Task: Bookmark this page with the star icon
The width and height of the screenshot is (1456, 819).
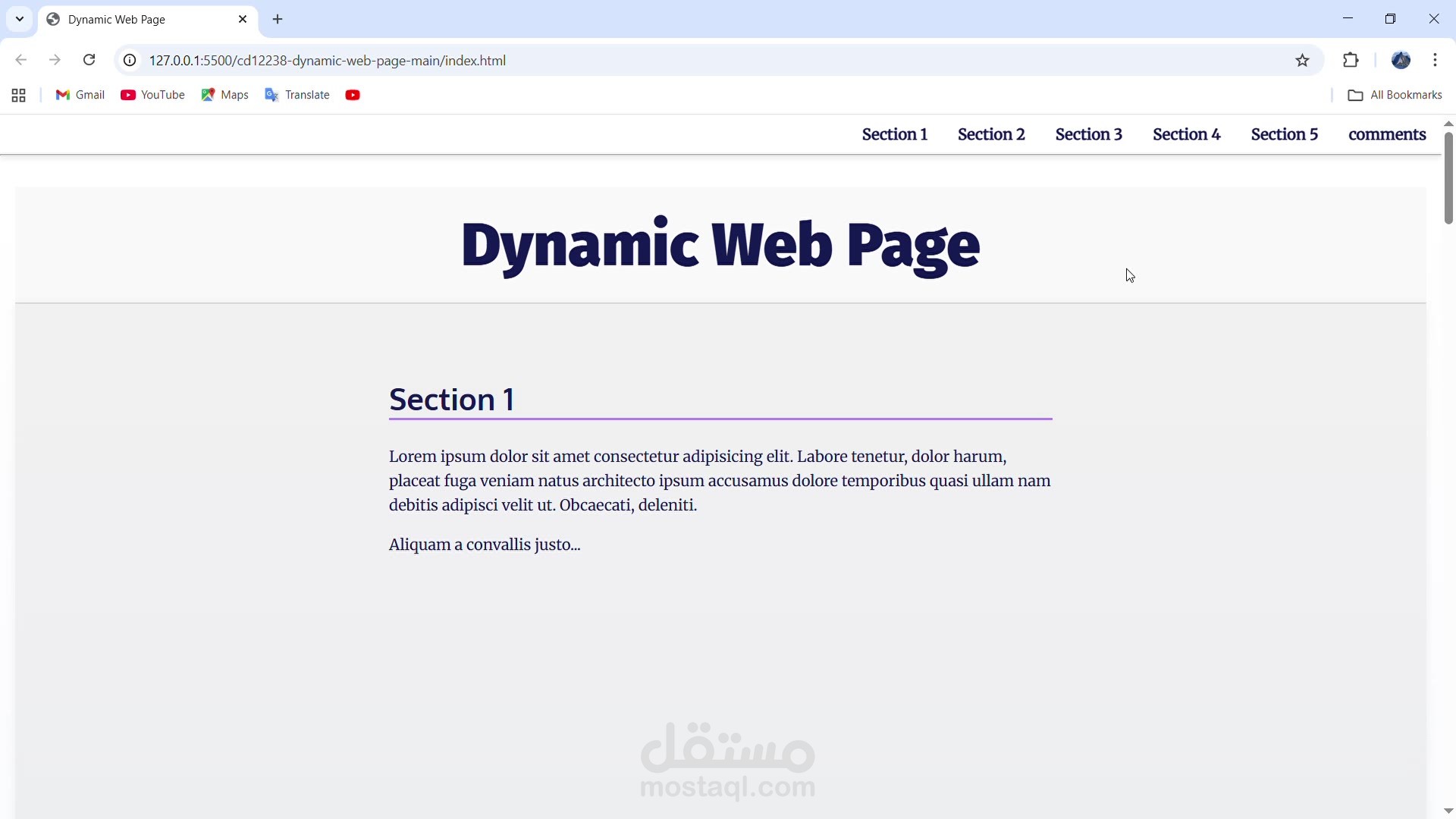Action: coord(1302,60)
